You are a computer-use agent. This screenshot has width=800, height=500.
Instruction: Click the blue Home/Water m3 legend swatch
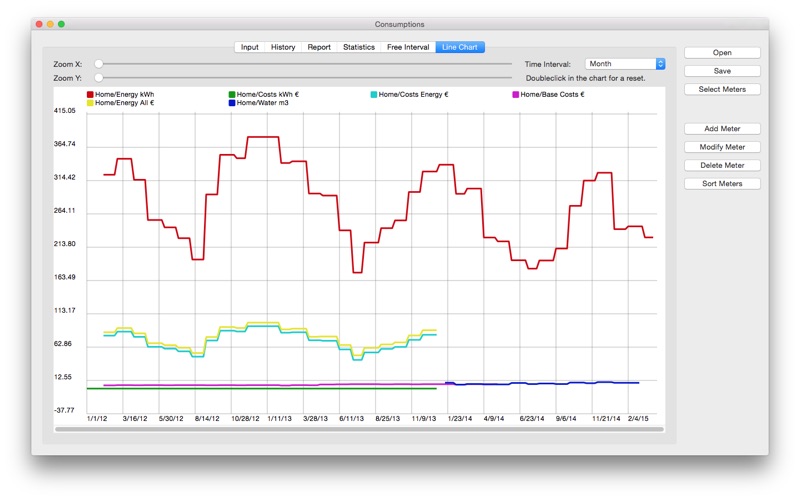[x=232, y=103]
